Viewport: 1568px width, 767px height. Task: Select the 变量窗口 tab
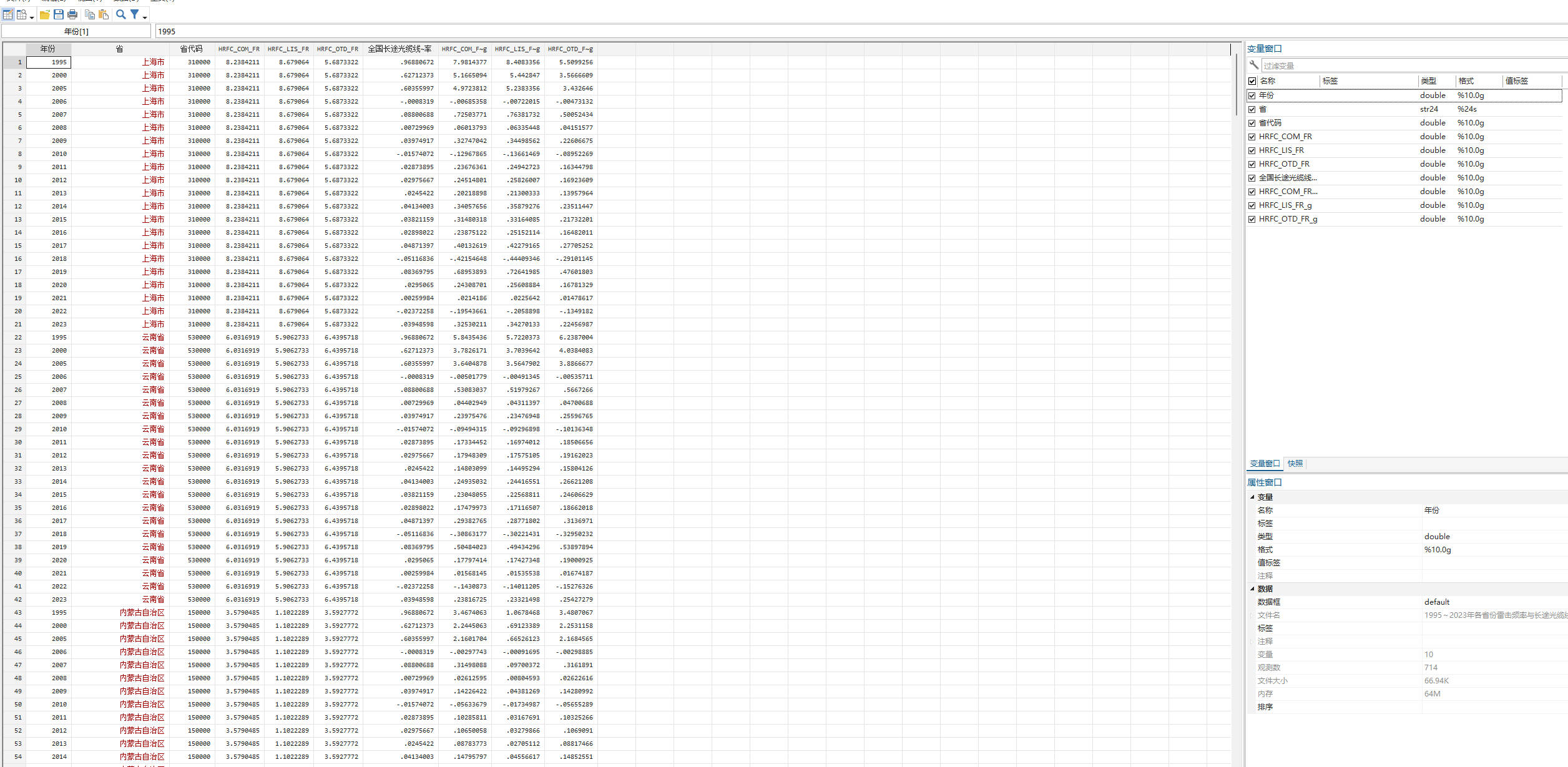click(1265, 464)
